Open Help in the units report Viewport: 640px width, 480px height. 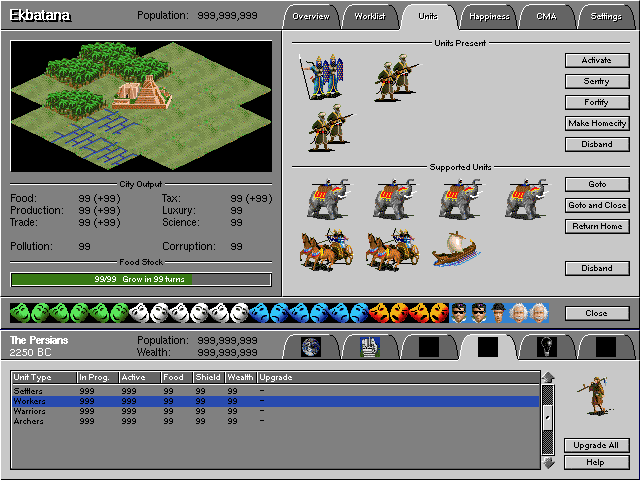click(596, 462)
